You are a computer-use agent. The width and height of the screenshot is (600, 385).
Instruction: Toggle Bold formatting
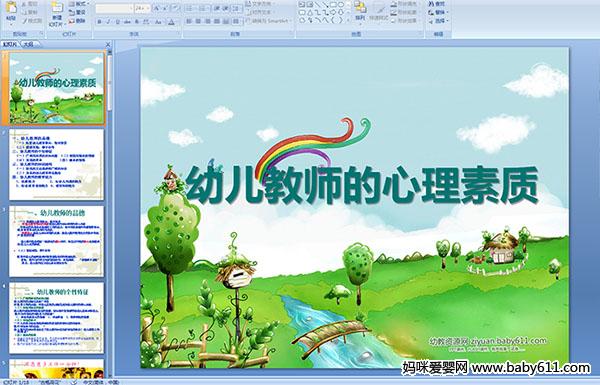[x=99, y=22]
